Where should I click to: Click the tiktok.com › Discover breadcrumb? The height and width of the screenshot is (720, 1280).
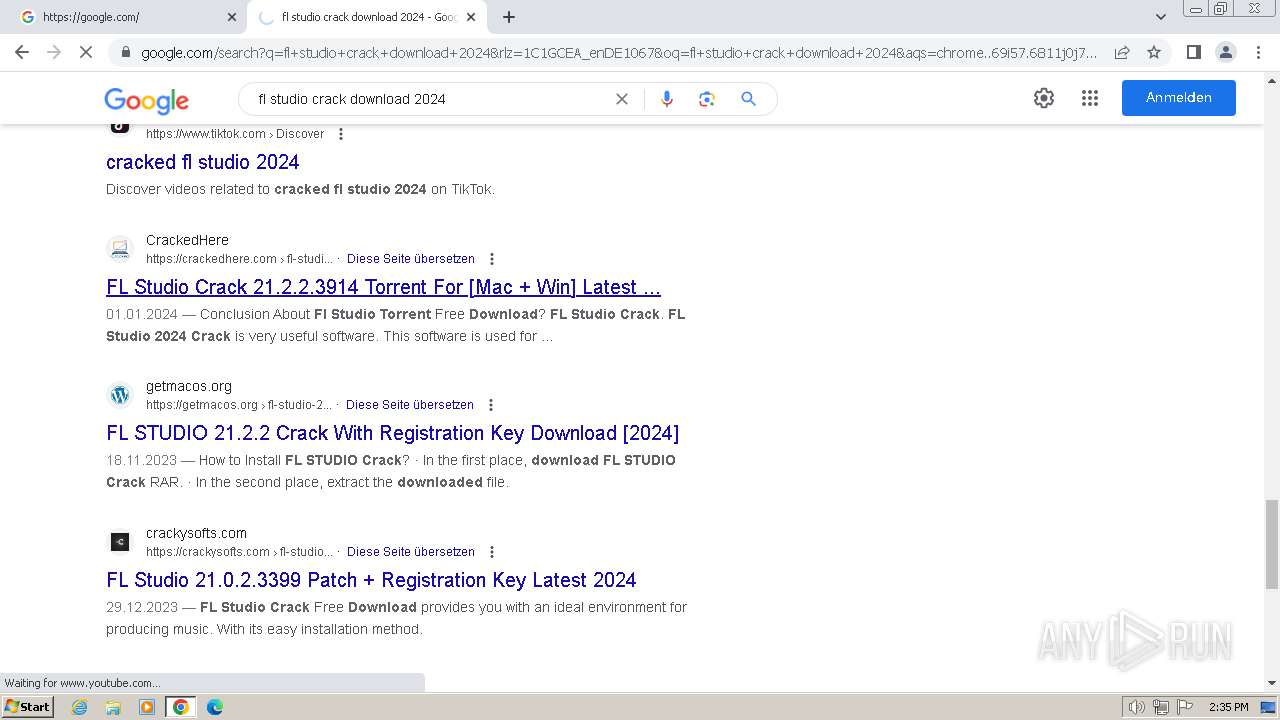pyautogui.click(x=235, y=134)
